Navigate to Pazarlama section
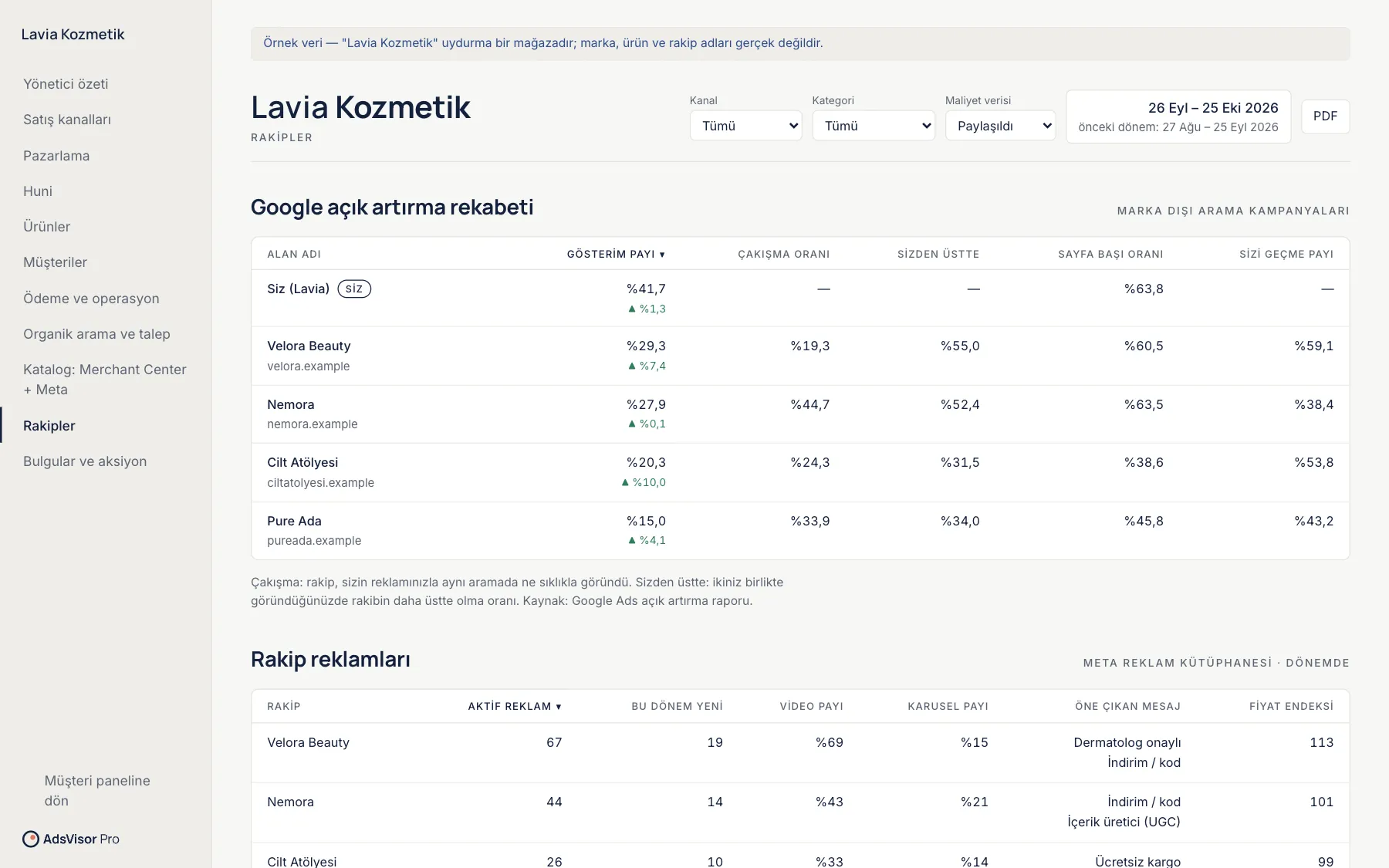The width and height of the screenshot is (1389, 868). point(56,156)
